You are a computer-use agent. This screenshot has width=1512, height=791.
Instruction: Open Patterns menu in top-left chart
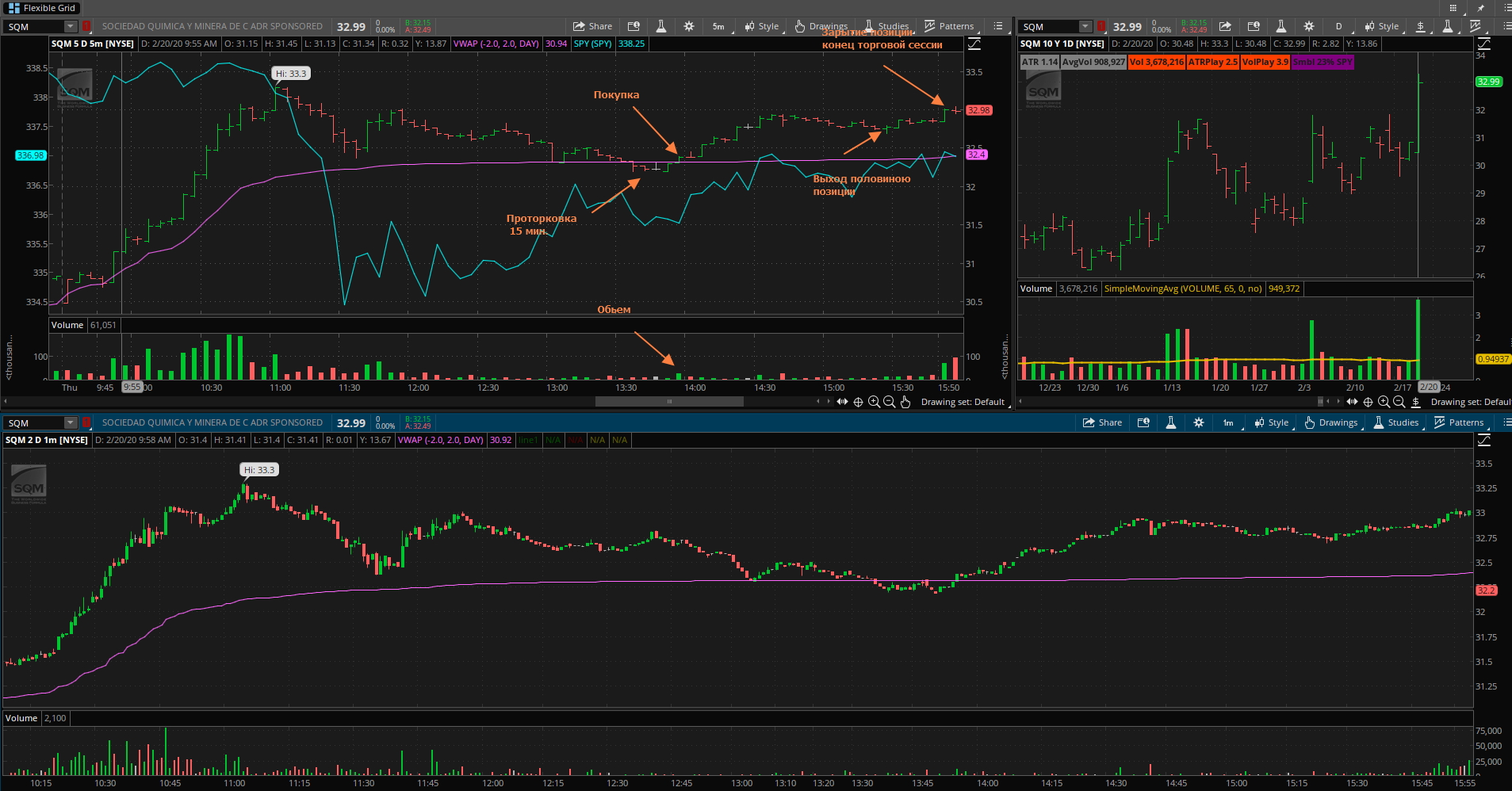tap(949, 26)
